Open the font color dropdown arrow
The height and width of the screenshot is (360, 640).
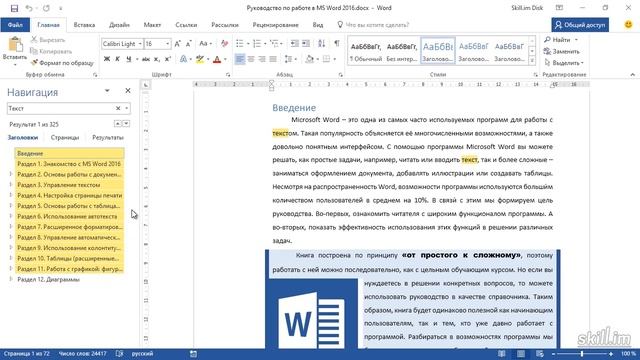[x=225, y=60]
